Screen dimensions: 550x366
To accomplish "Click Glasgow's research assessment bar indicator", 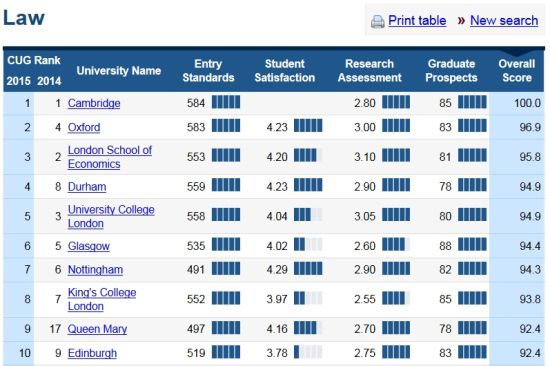I will 396,244.
